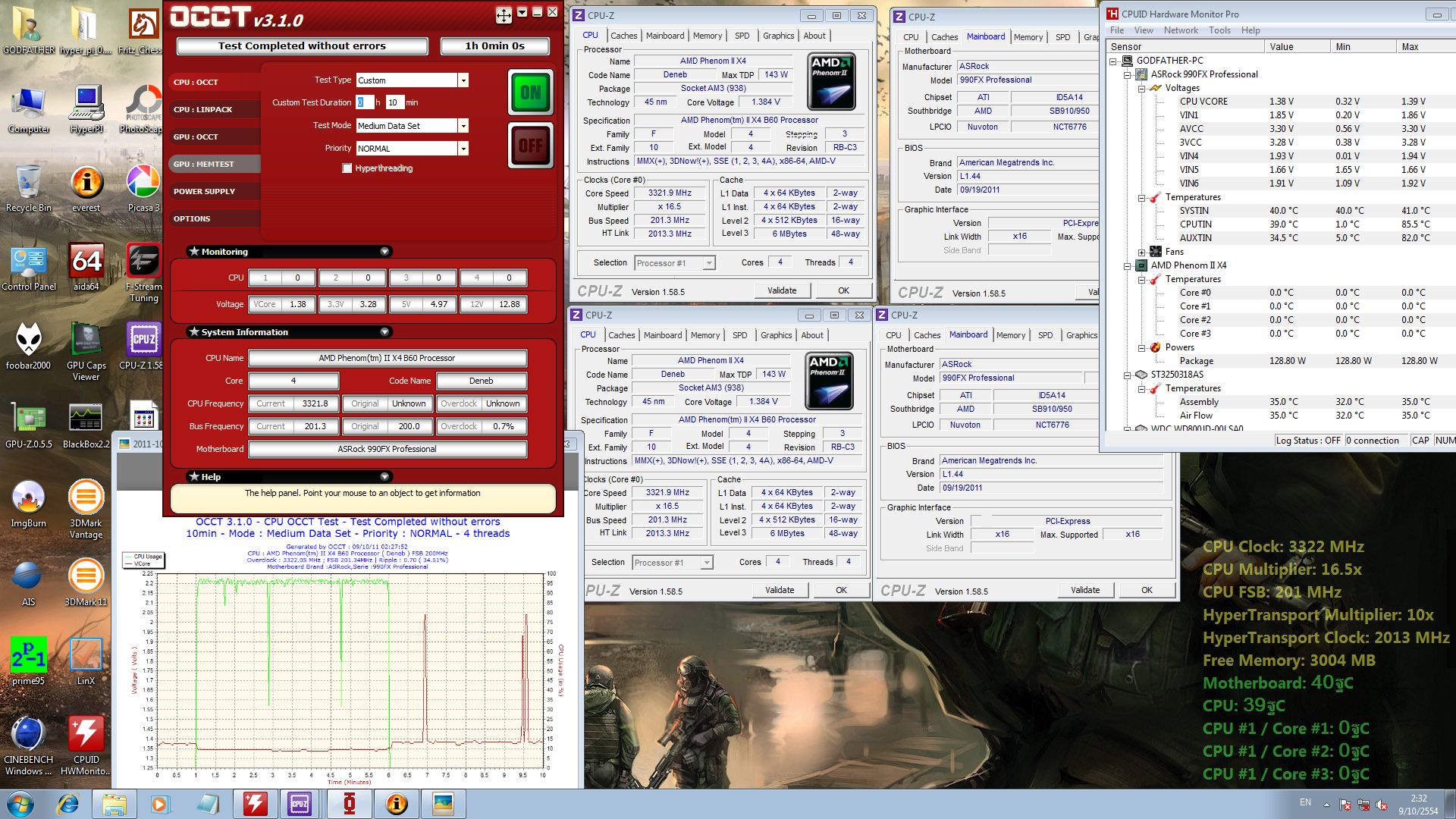The height and width of the screenshot is (819, 1456).
Task: Click the Custom Test Duration hours field
Action: coord(364,102)
